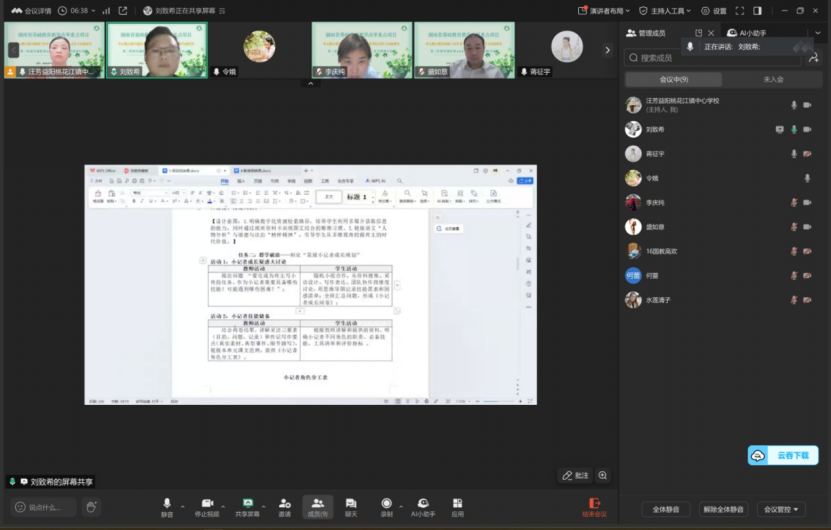Unmute 李庆纯's microphone

794,202
